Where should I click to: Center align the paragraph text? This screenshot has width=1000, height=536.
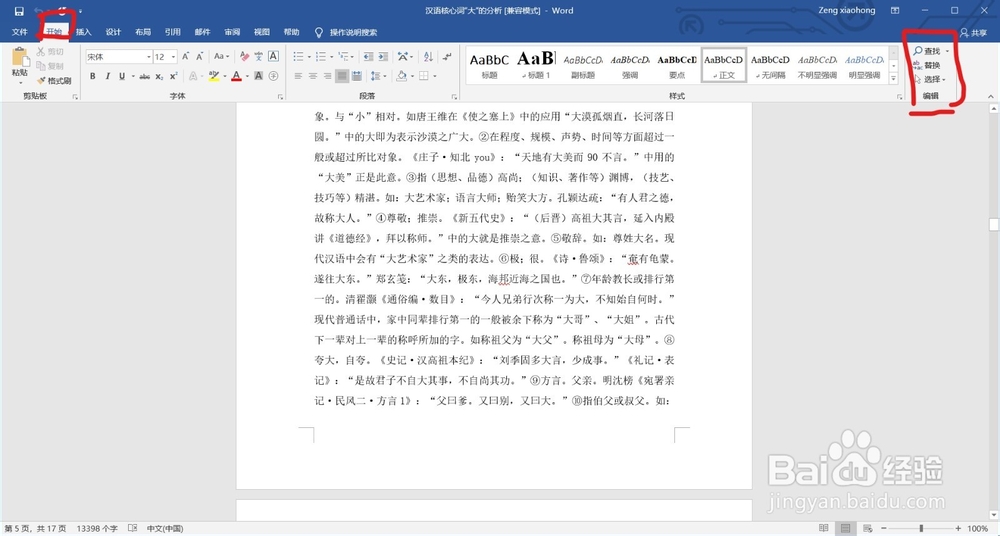coord(313,76)
